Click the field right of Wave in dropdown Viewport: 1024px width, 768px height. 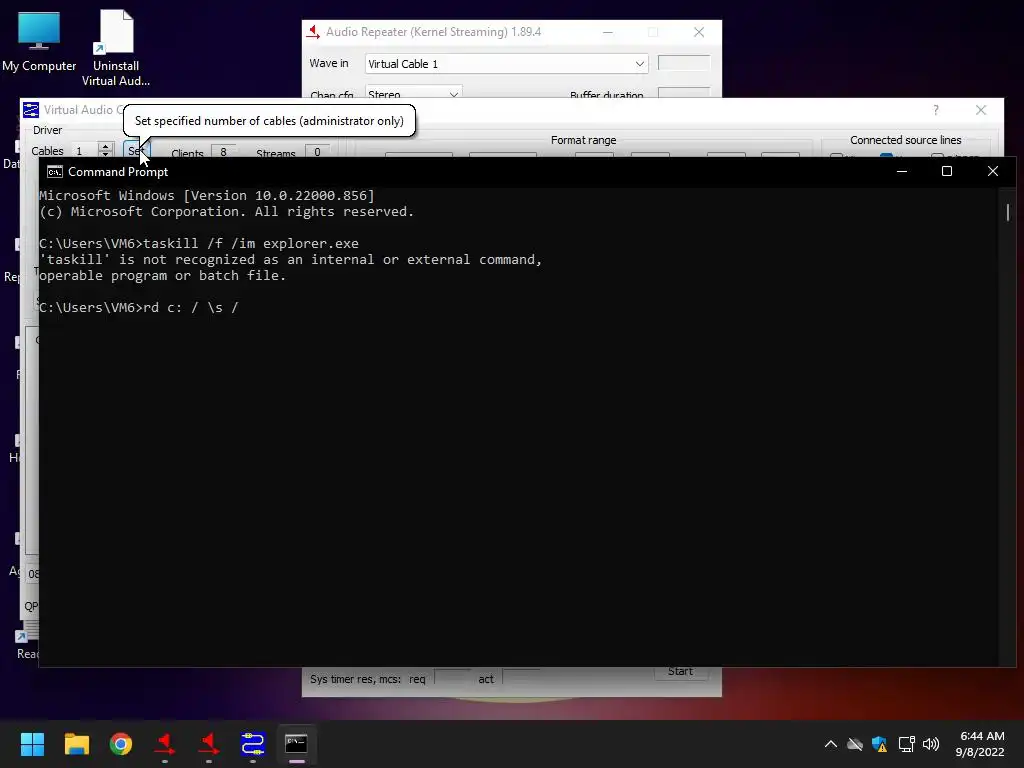(x=684, y=63)
